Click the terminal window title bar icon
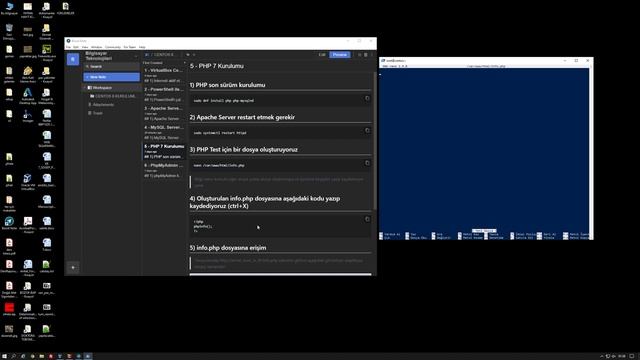 click(x=383, y=60)
